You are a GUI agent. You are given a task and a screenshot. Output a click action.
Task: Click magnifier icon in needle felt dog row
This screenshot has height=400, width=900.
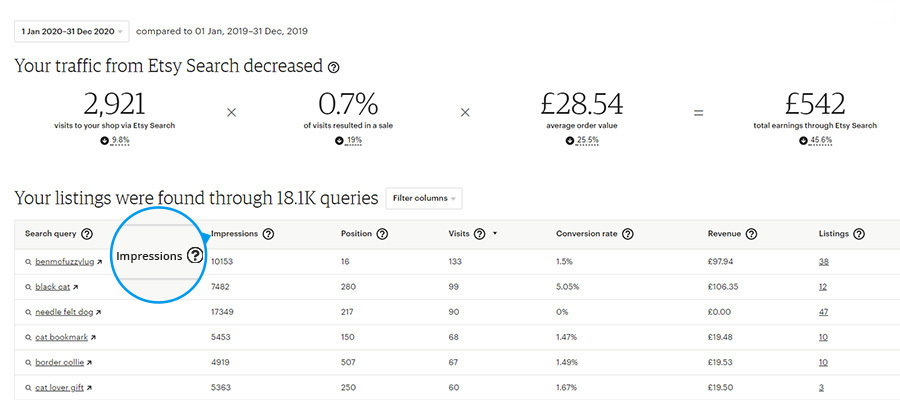click(28, 312)
